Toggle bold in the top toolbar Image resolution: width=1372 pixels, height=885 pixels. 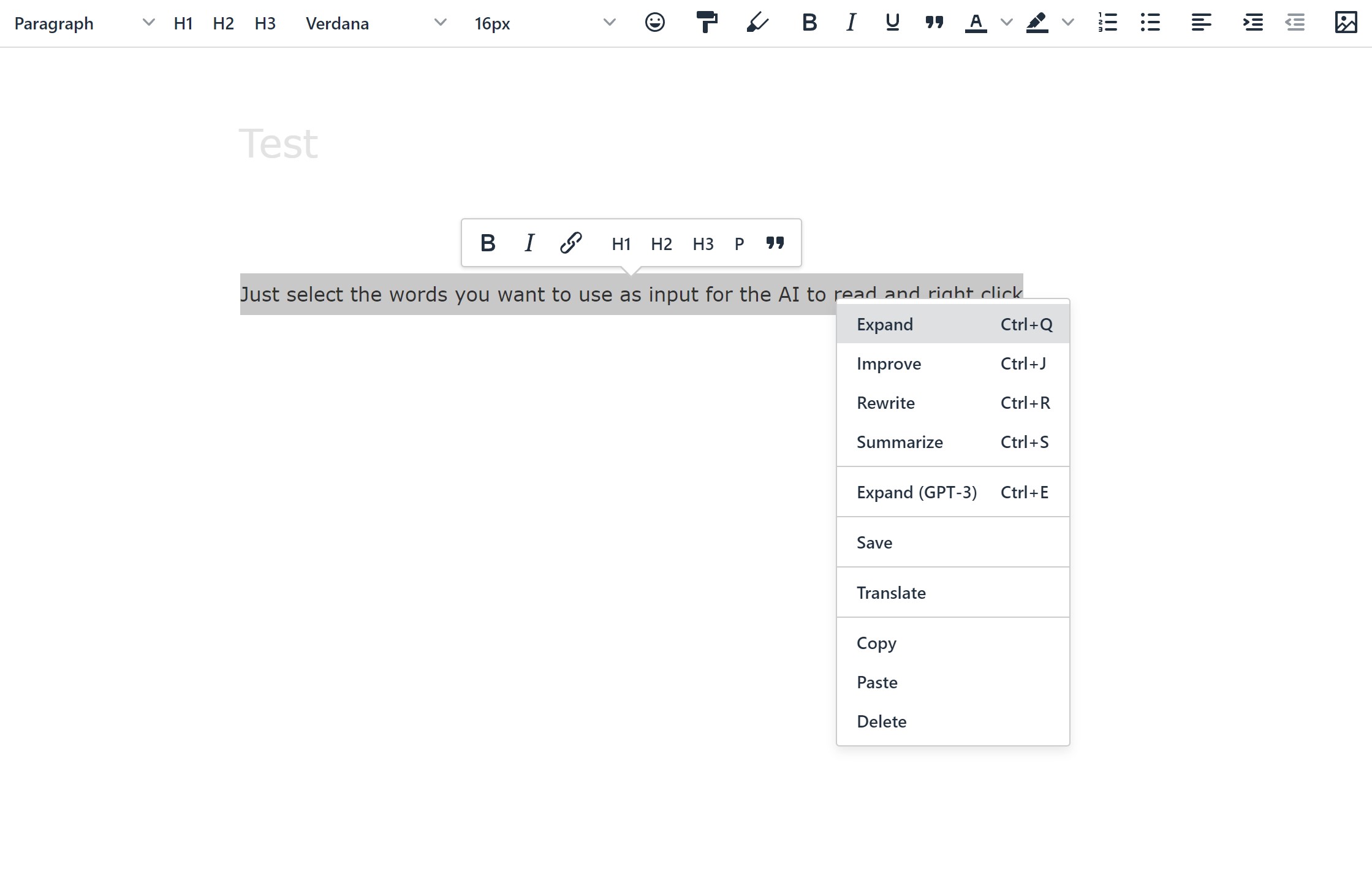tap(809, 23)
